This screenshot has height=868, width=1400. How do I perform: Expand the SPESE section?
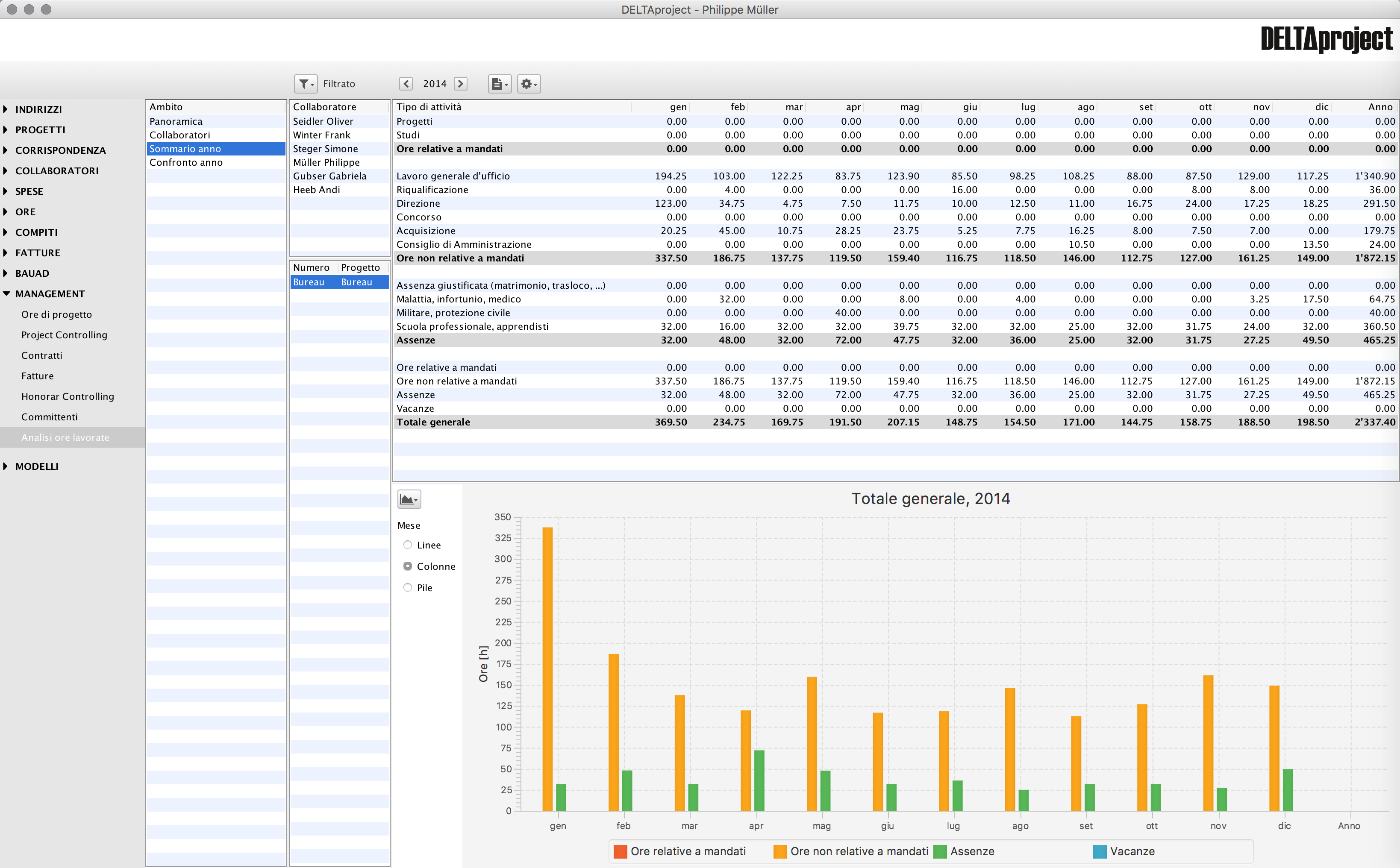[5, 191]
